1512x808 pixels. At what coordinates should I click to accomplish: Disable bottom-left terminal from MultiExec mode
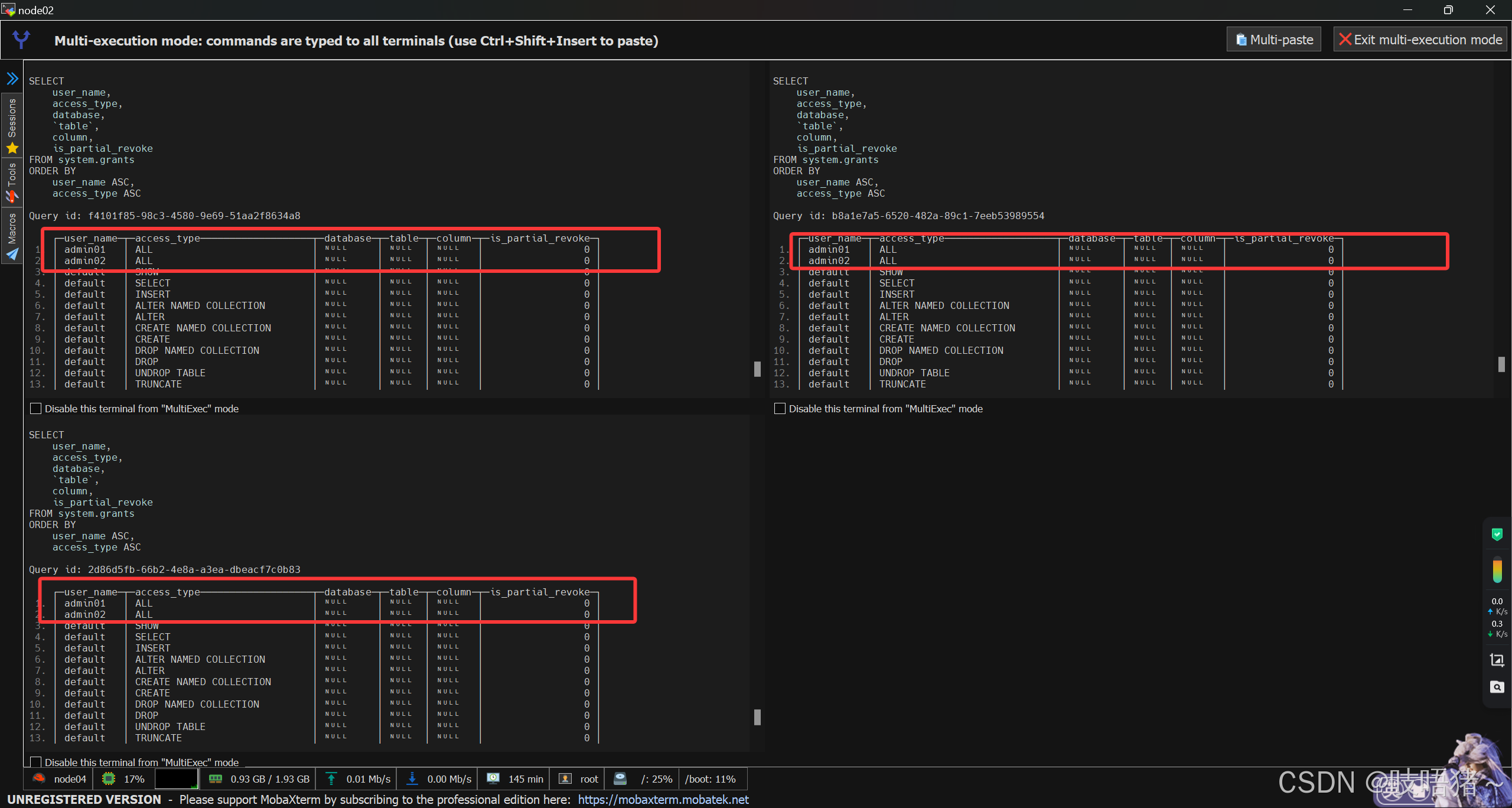click(36, 762)
